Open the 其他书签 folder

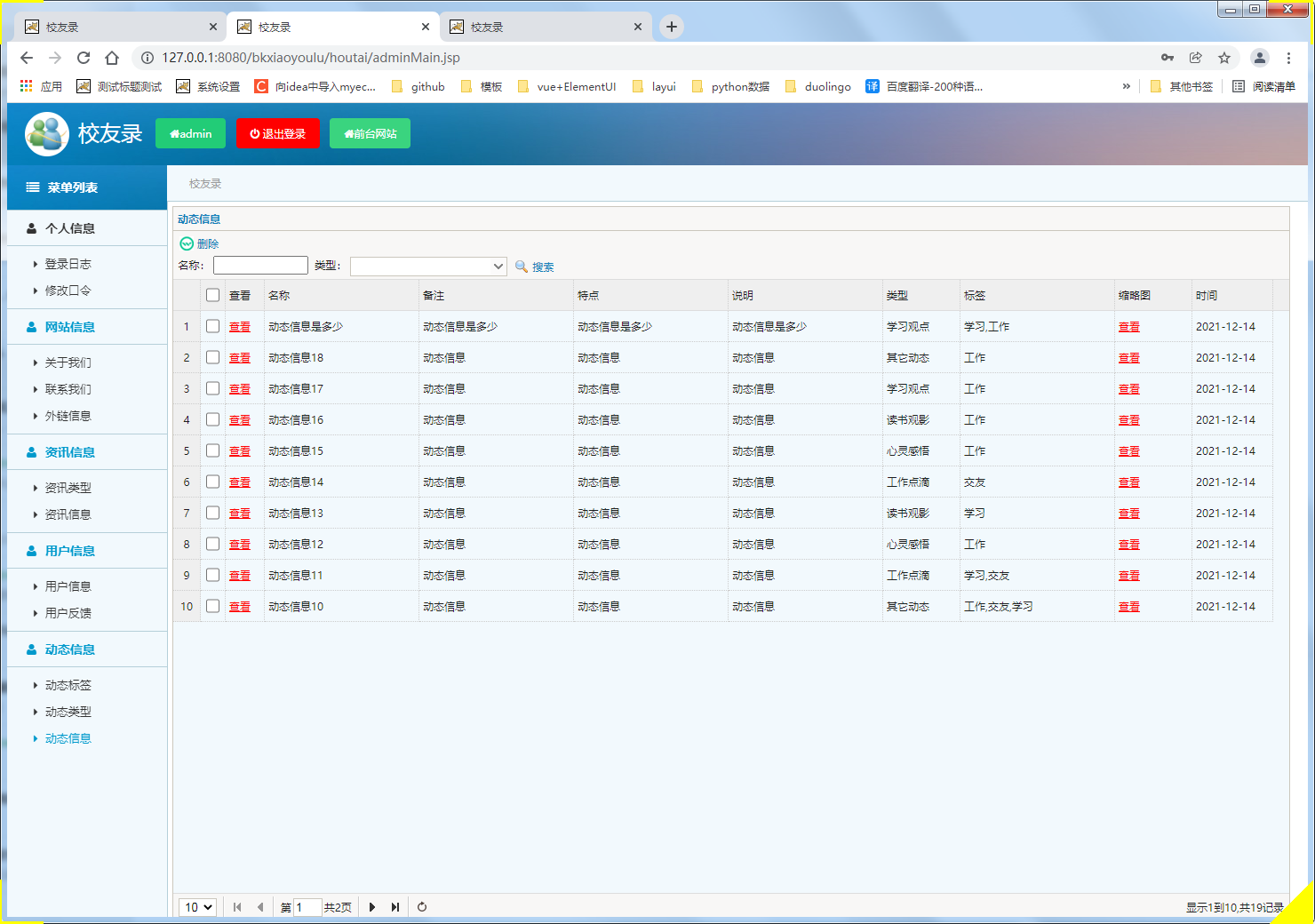pos(1181,86)
